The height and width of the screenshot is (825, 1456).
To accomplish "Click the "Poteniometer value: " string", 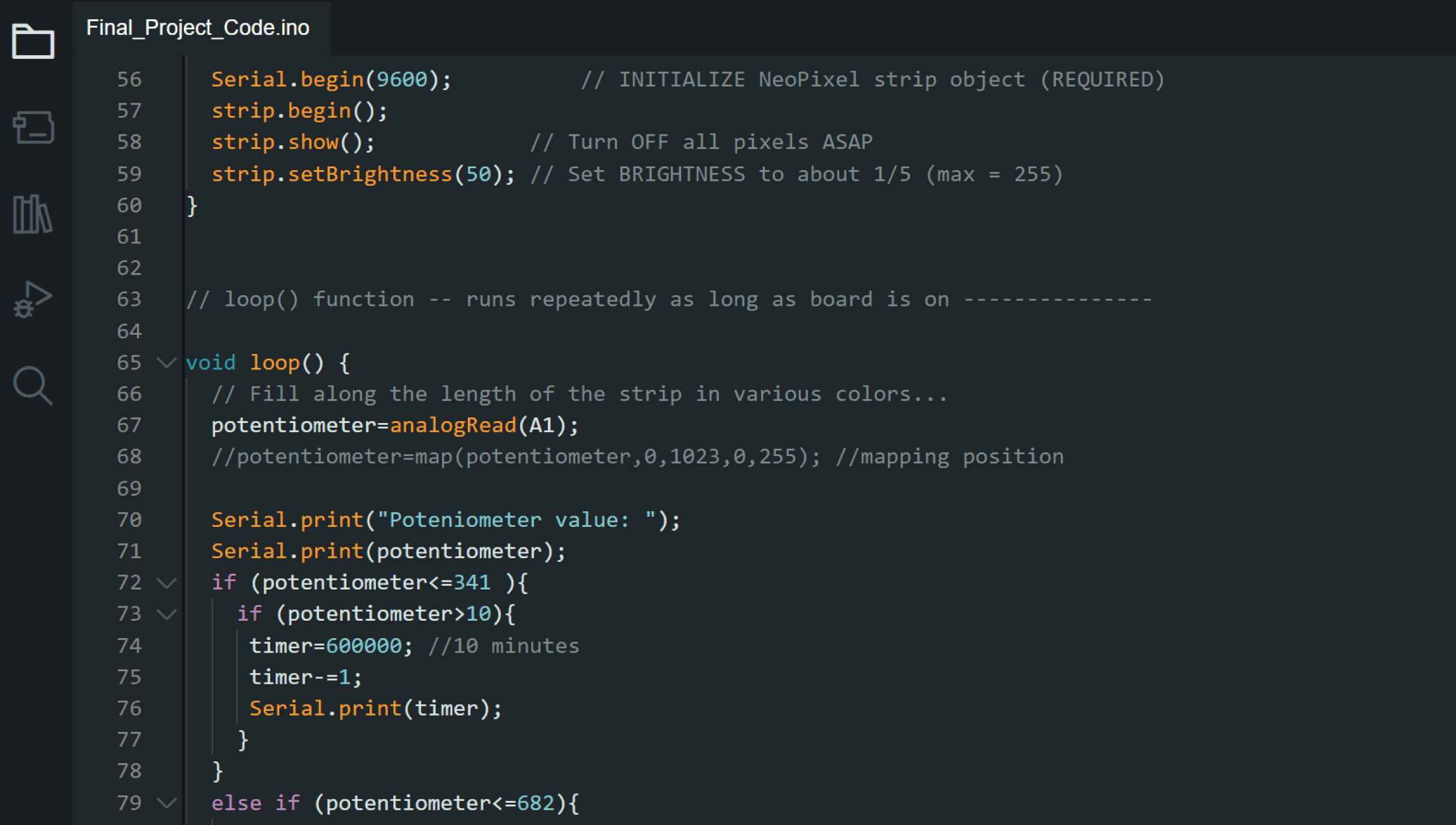I will click(515, 520).
